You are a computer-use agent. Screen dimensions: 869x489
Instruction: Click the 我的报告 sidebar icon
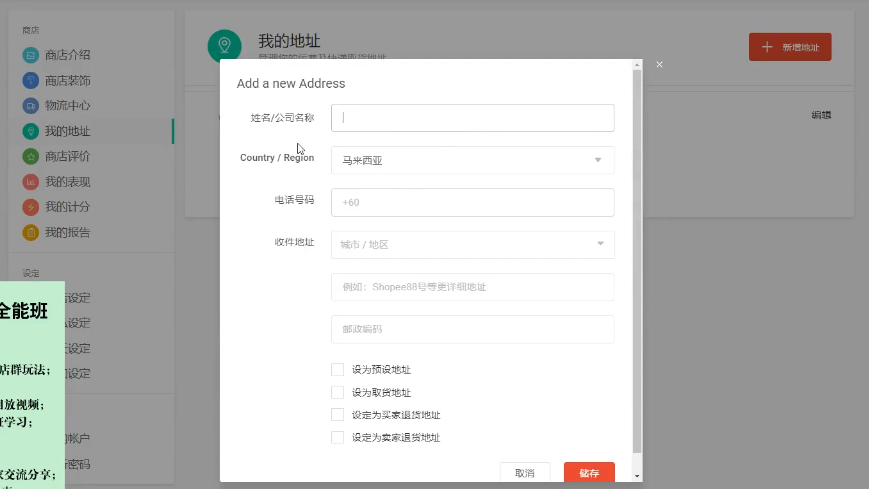pos(30,233)
